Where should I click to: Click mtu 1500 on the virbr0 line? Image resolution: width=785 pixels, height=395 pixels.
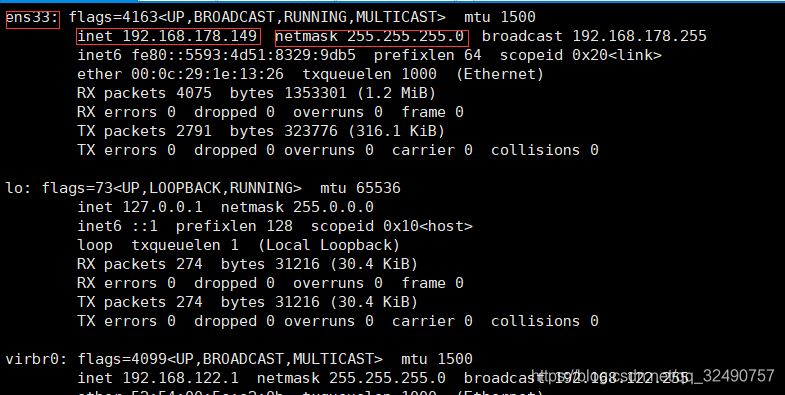(x=437, y=359)
